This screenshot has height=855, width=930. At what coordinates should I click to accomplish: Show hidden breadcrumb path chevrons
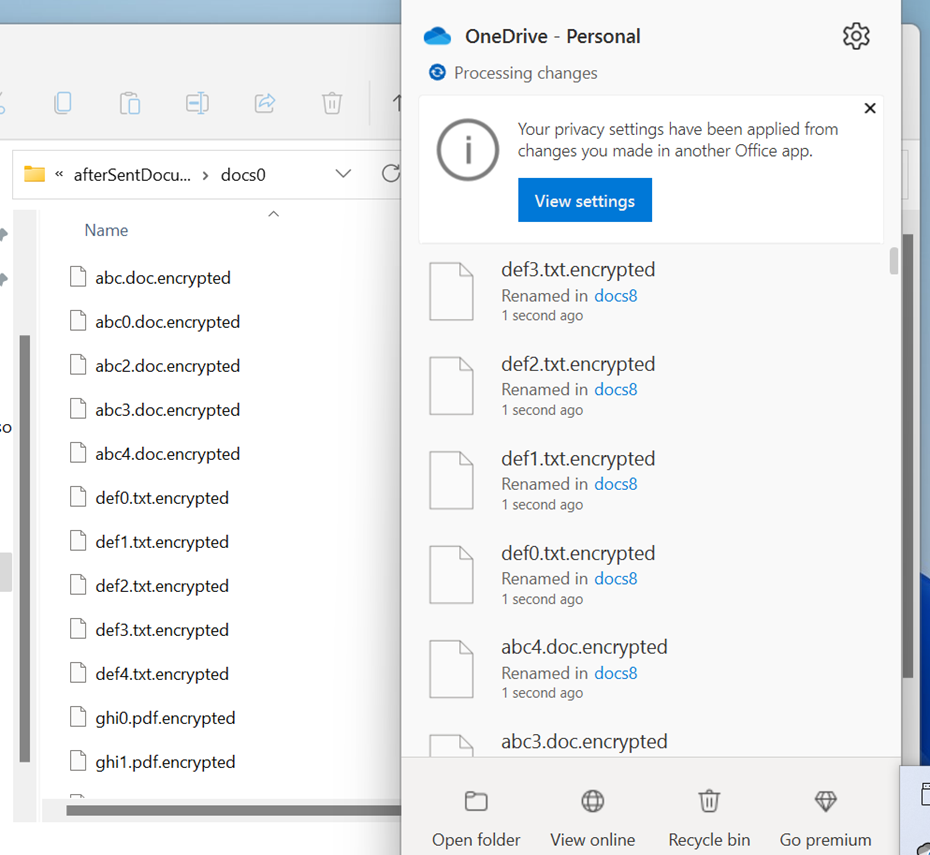(59, 174)
